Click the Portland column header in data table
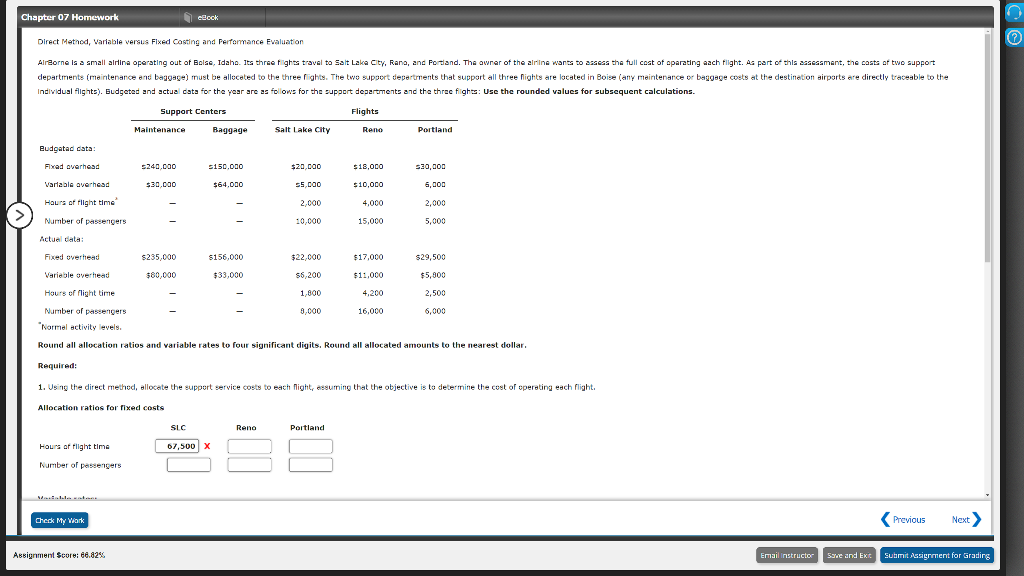This screenshot has height=576, width=1024. pyautogui.click(x=435, y=130)
